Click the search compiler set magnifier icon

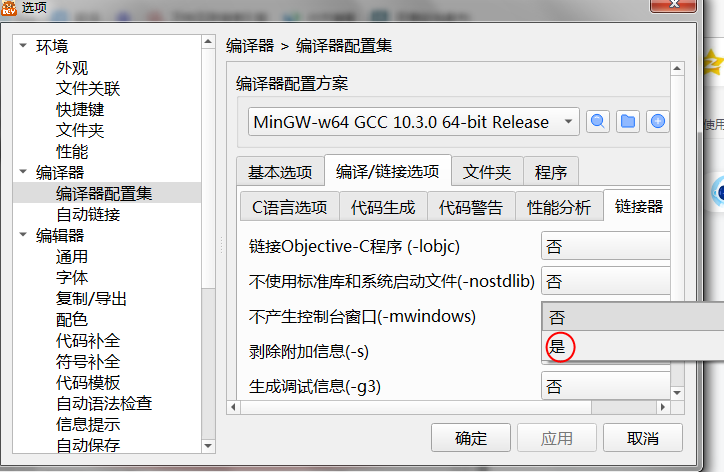(x=597, y=122)
